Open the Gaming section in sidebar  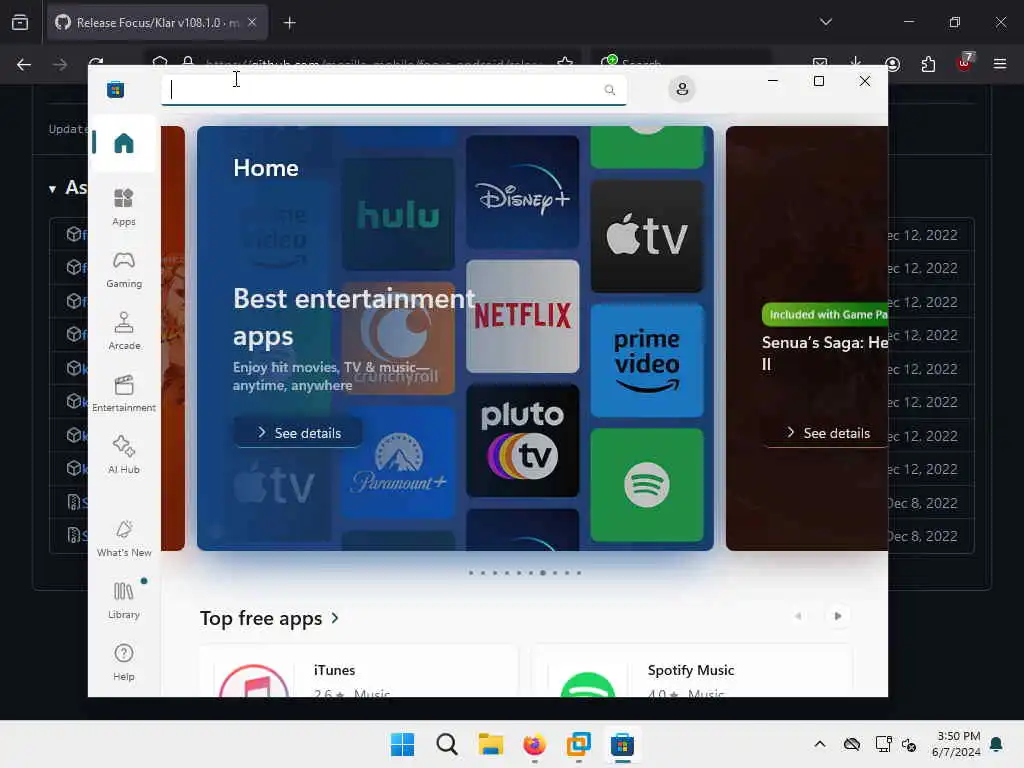coord(123,269)
